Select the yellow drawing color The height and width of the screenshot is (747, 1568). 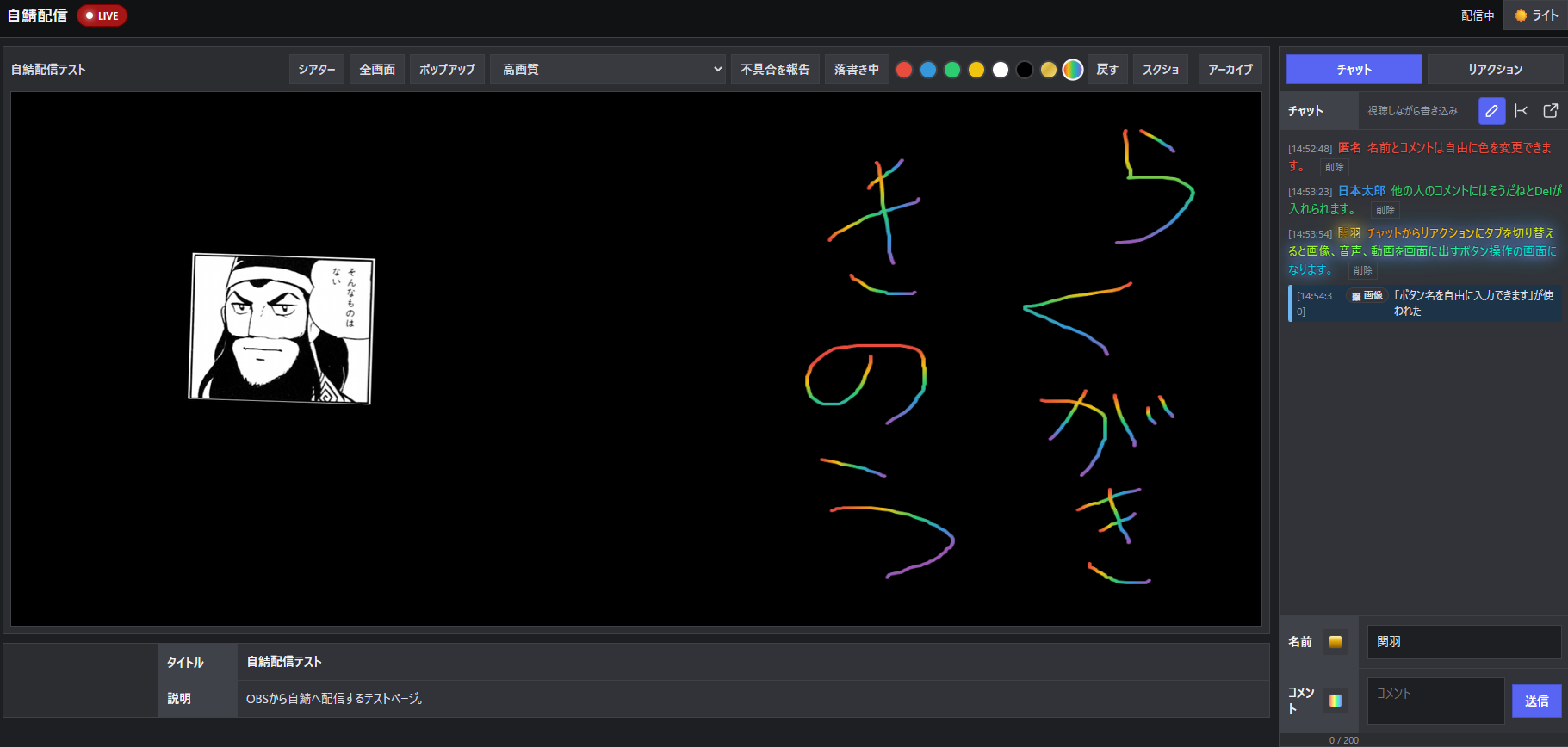pos(976,70)
